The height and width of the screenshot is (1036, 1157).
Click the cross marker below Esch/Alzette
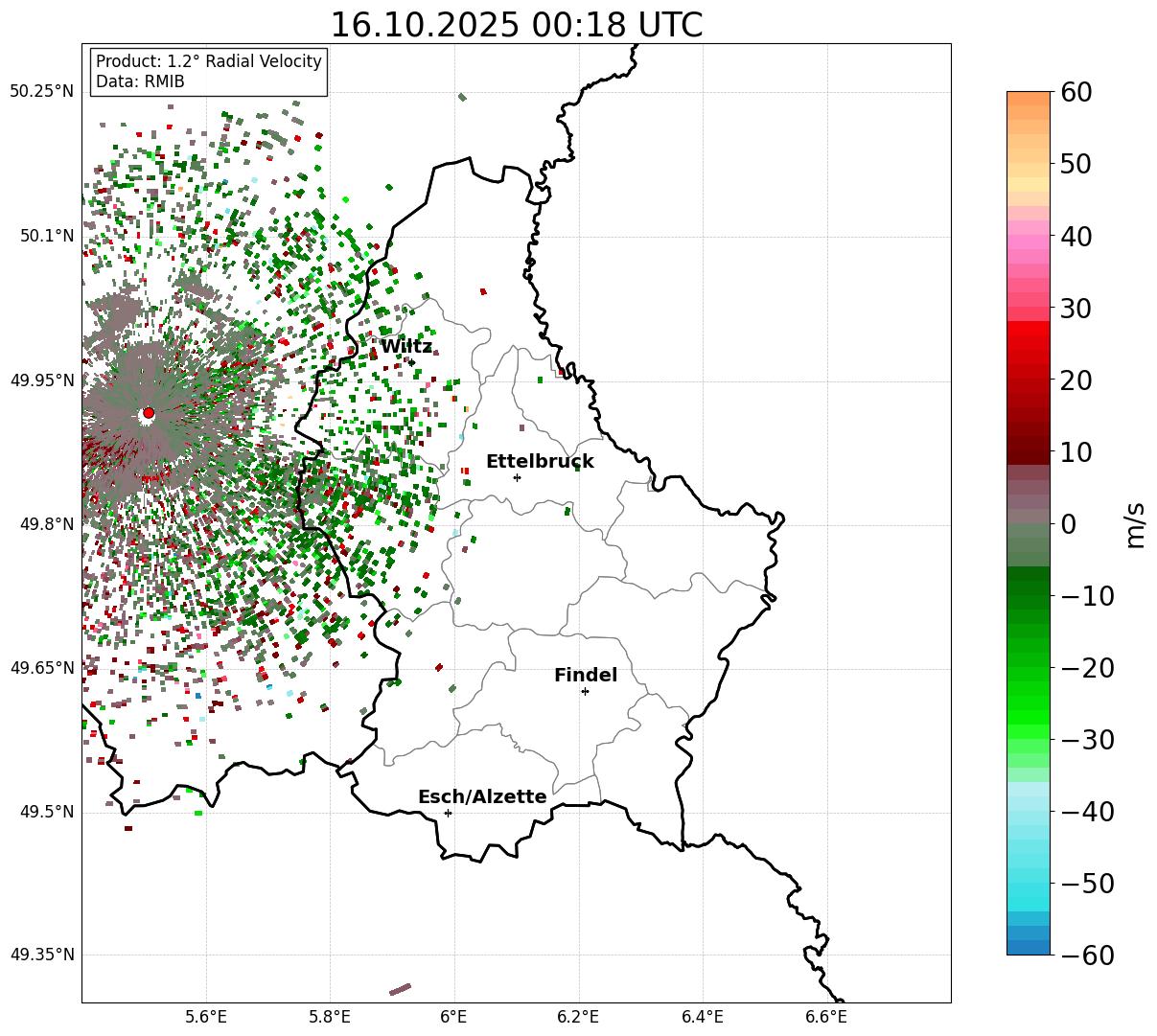(448, 813)
